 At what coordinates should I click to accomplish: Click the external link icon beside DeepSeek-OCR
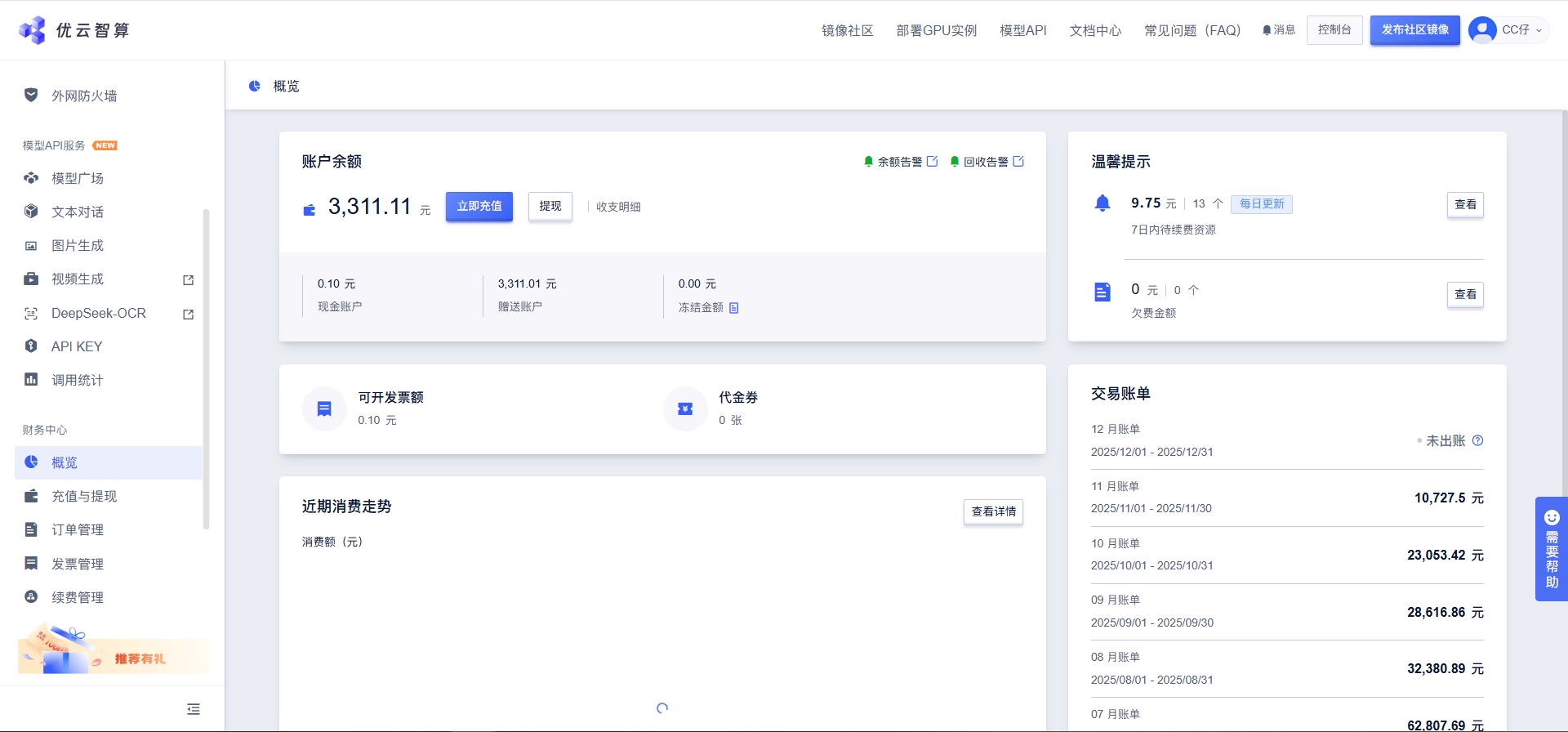[x=189, y=314]
